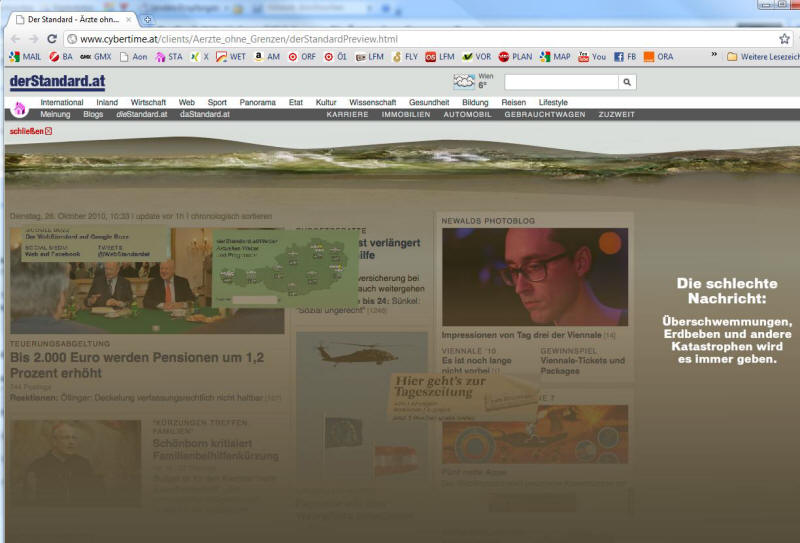The image size is (800, 543).
Task: Open the dieStandard.at link
Action: (142, 114)
